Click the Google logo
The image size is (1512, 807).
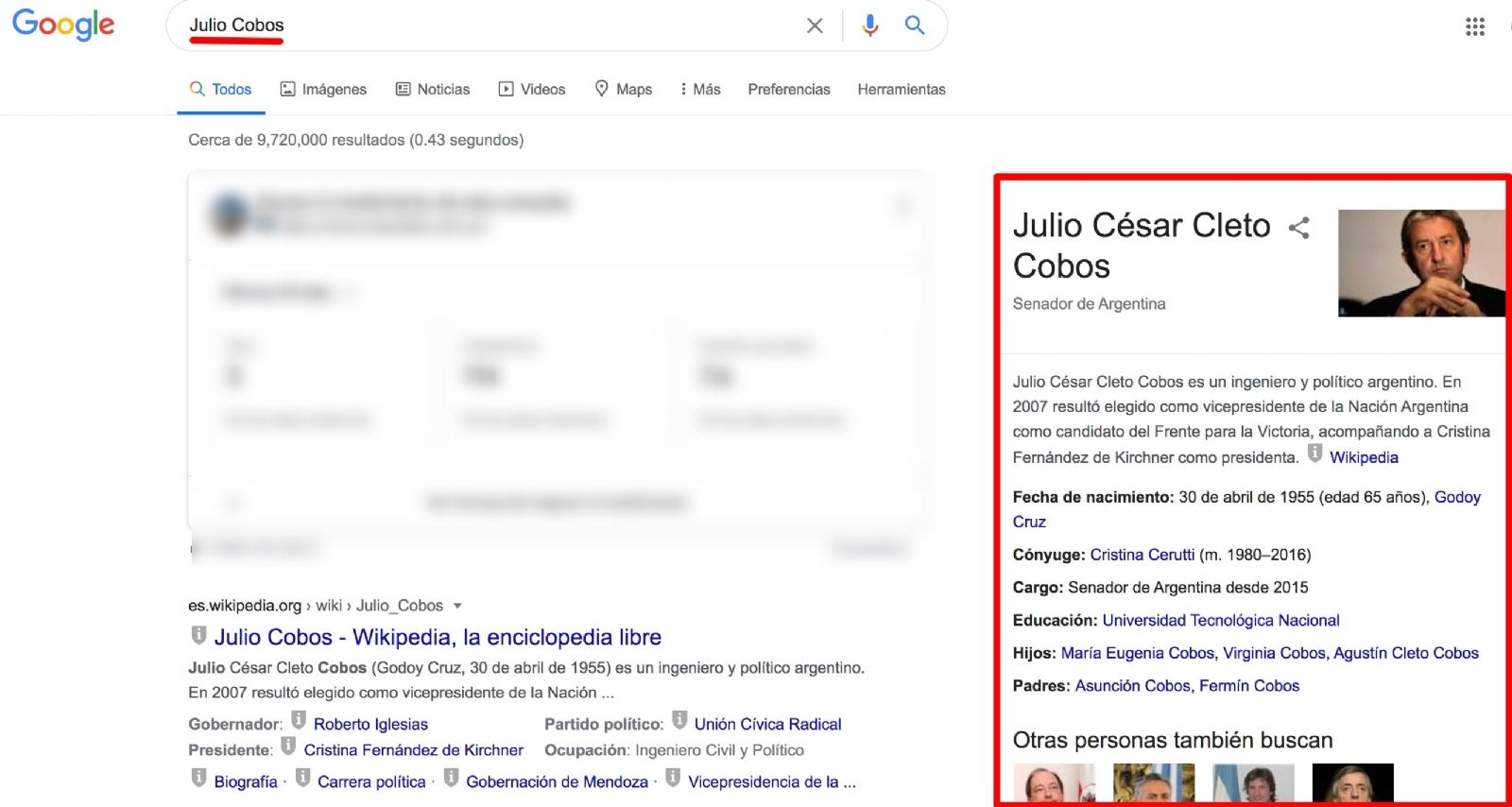(x=63, y=25)
